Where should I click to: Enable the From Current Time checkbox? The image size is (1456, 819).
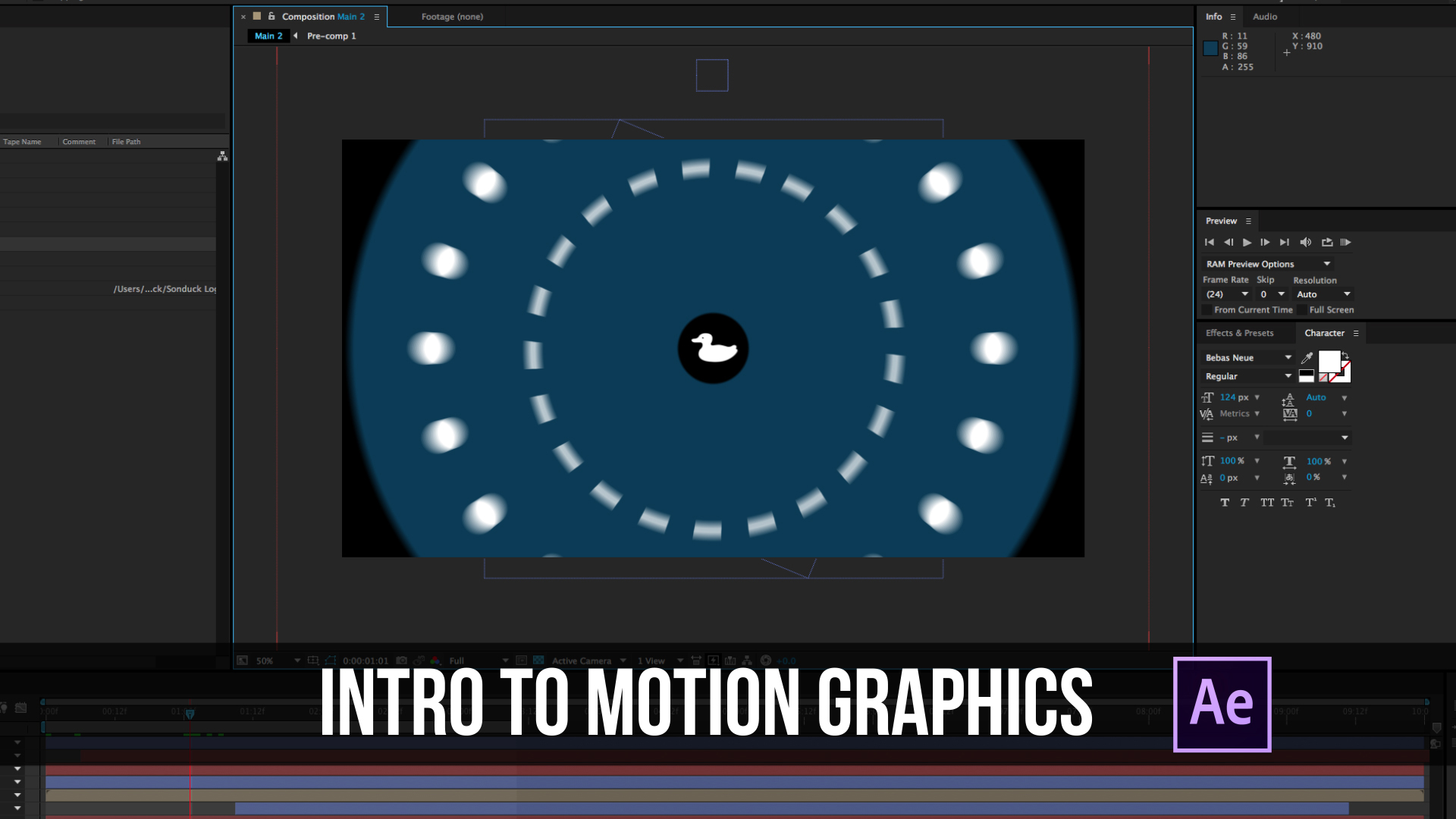pyautogui.click(x=1207, y=310)
